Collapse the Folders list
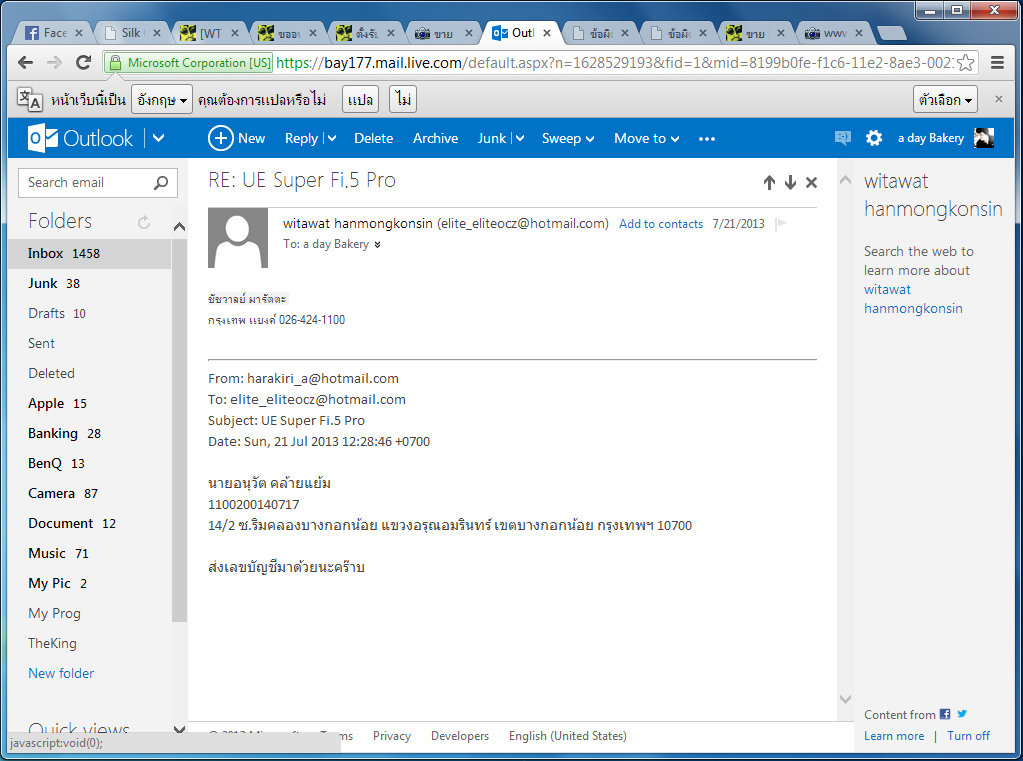Screen dimensions: 1023x761 coord(179,226)
